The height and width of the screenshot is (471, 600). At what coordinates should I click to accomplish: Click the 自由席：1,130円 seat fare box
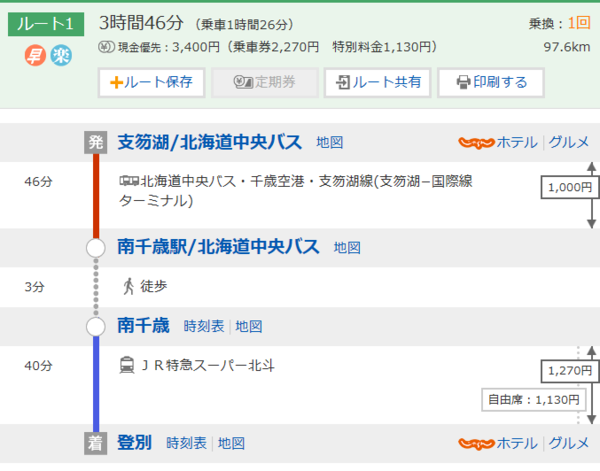pyautogui.click(x=531, y=400)
